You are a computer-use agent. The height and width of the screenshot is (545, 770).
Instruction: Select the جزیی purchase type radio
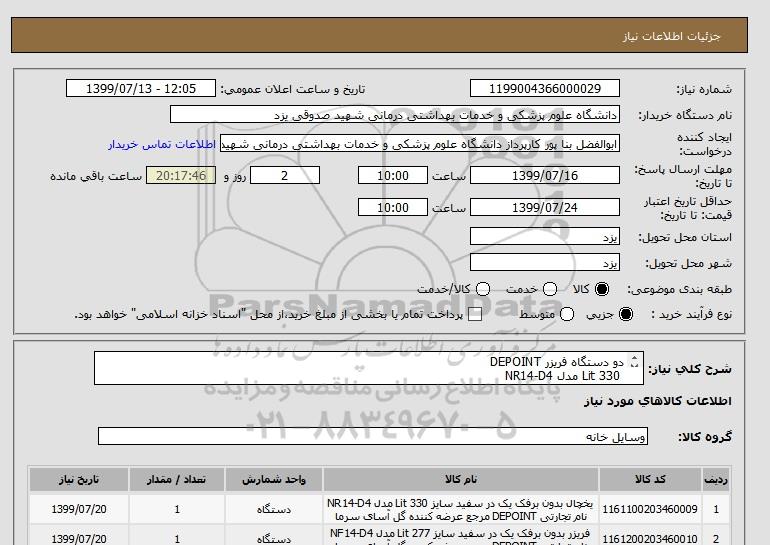pyautogui.click(x=626, y=314)
